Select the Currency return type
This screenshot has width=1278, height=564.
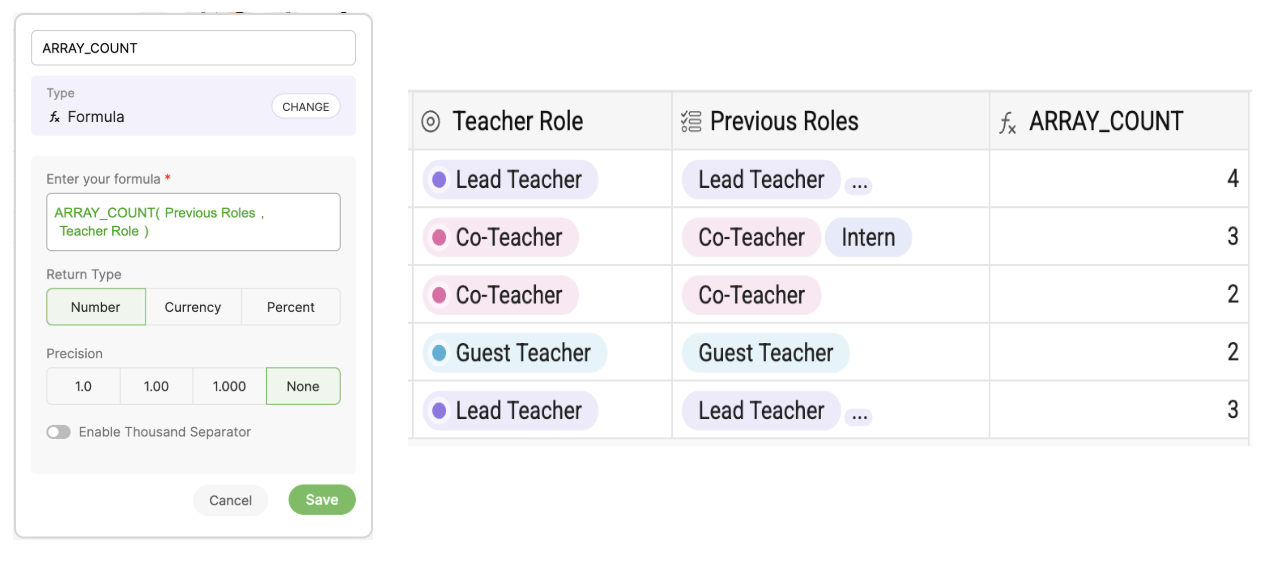193,307
